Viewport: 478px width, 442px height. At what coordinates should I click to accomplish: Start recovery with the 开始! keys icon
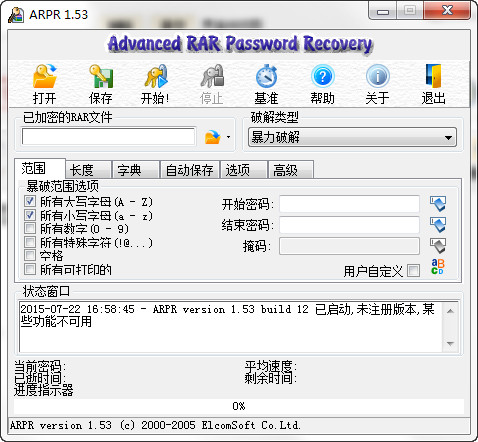click(x=156, y=76)
